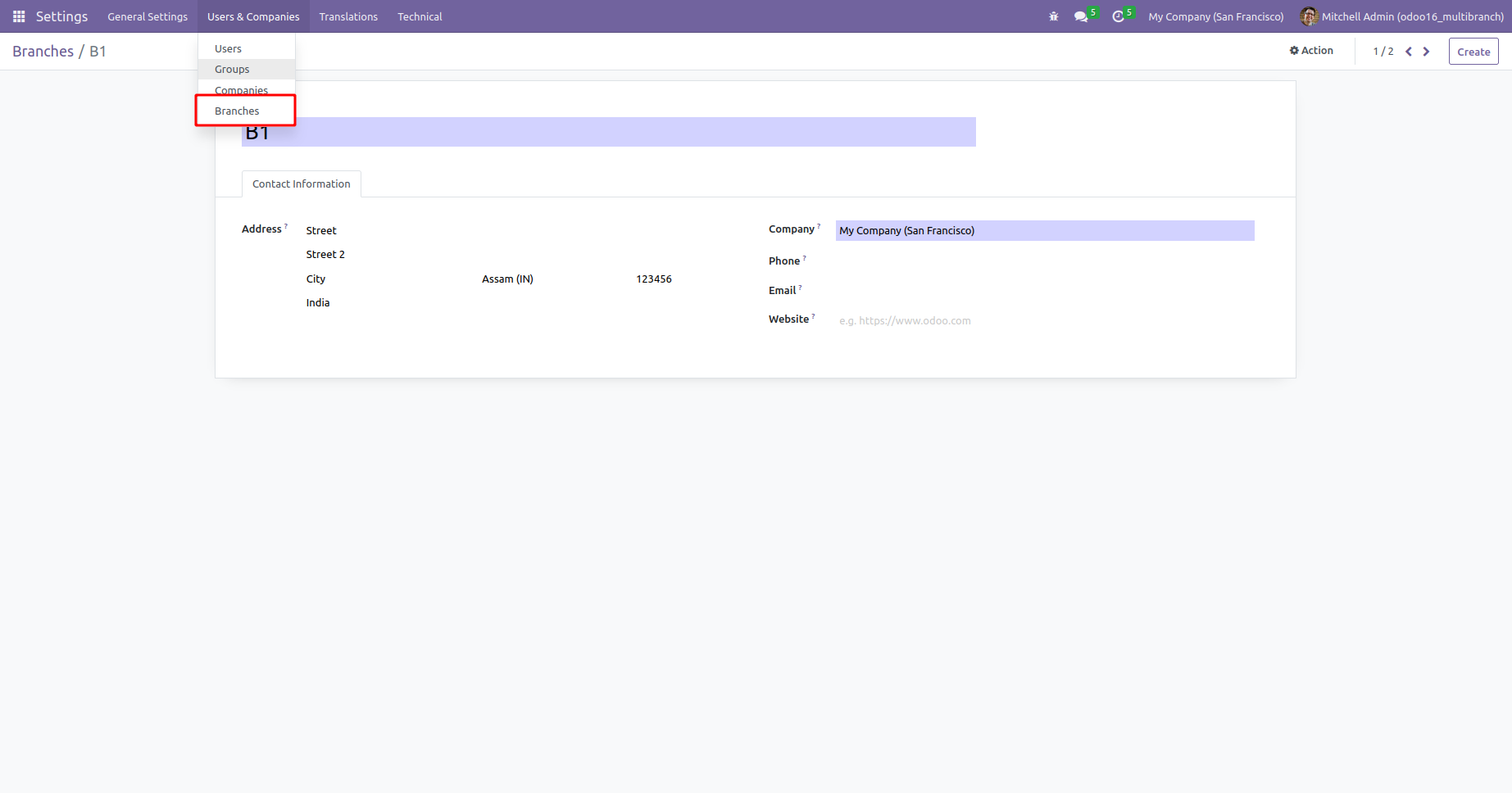Click the Phone input field

1045,261
